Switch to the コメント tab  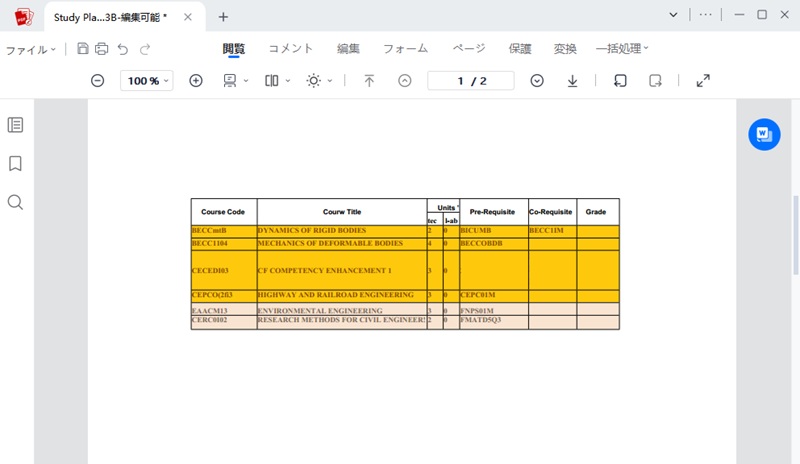(291, 48)
